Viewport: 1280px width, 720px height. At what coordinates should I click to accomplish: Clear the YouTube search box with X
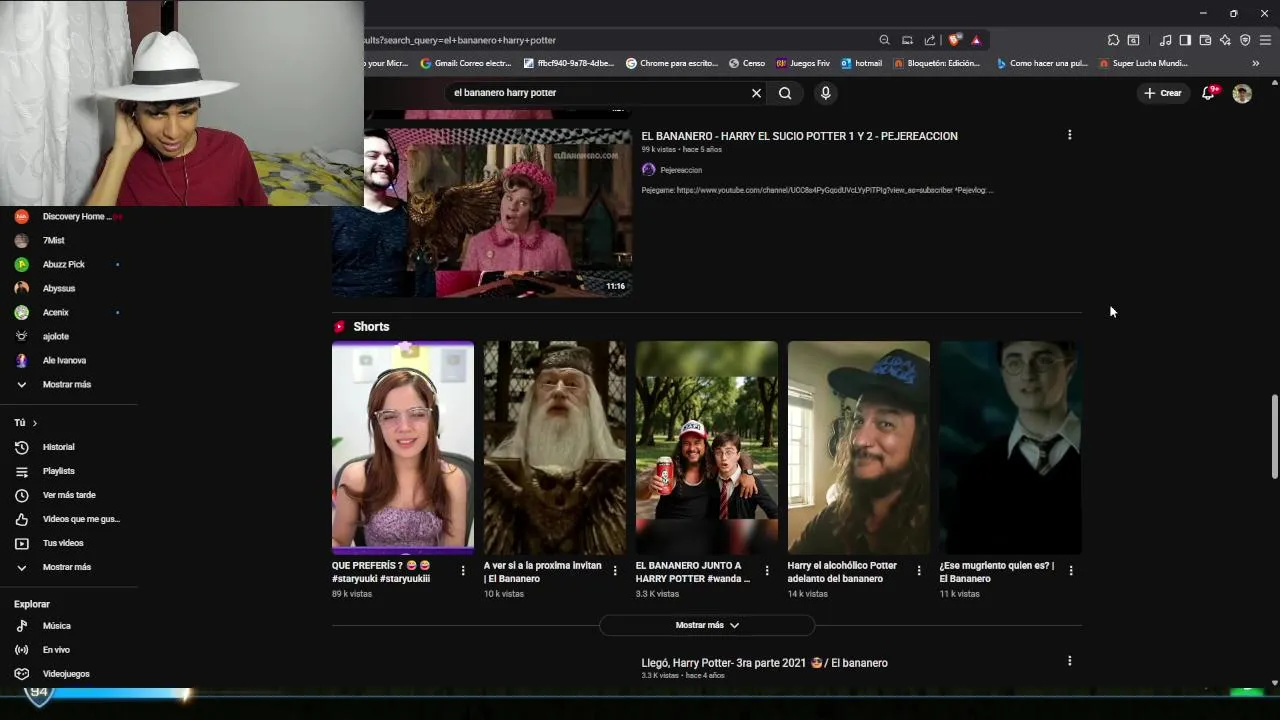(756, 93)
